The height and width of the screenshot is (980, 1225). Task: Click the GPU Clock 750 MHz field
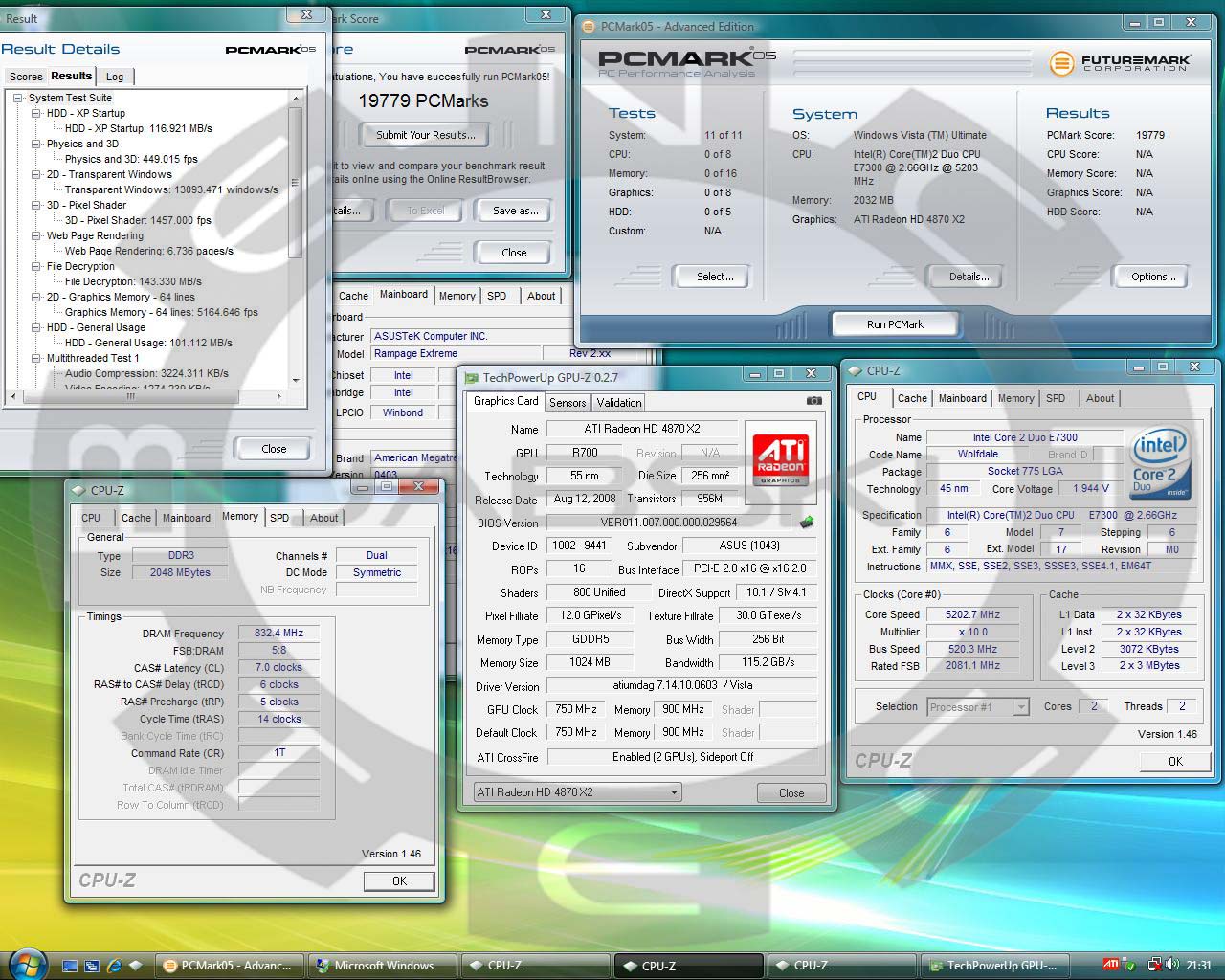click(x=576, y=709)
